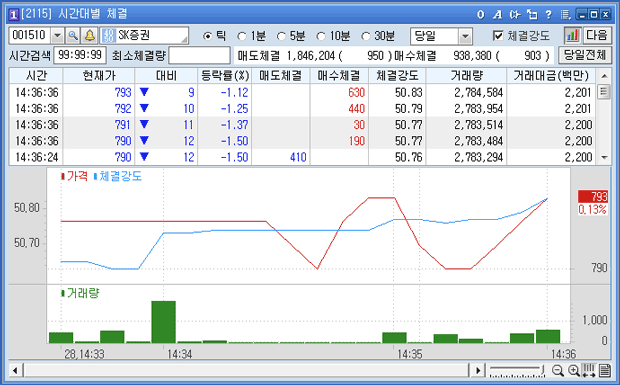The image size is (620, 385).
Task: Click the chart zoom slider track
Action: [516, 371]
